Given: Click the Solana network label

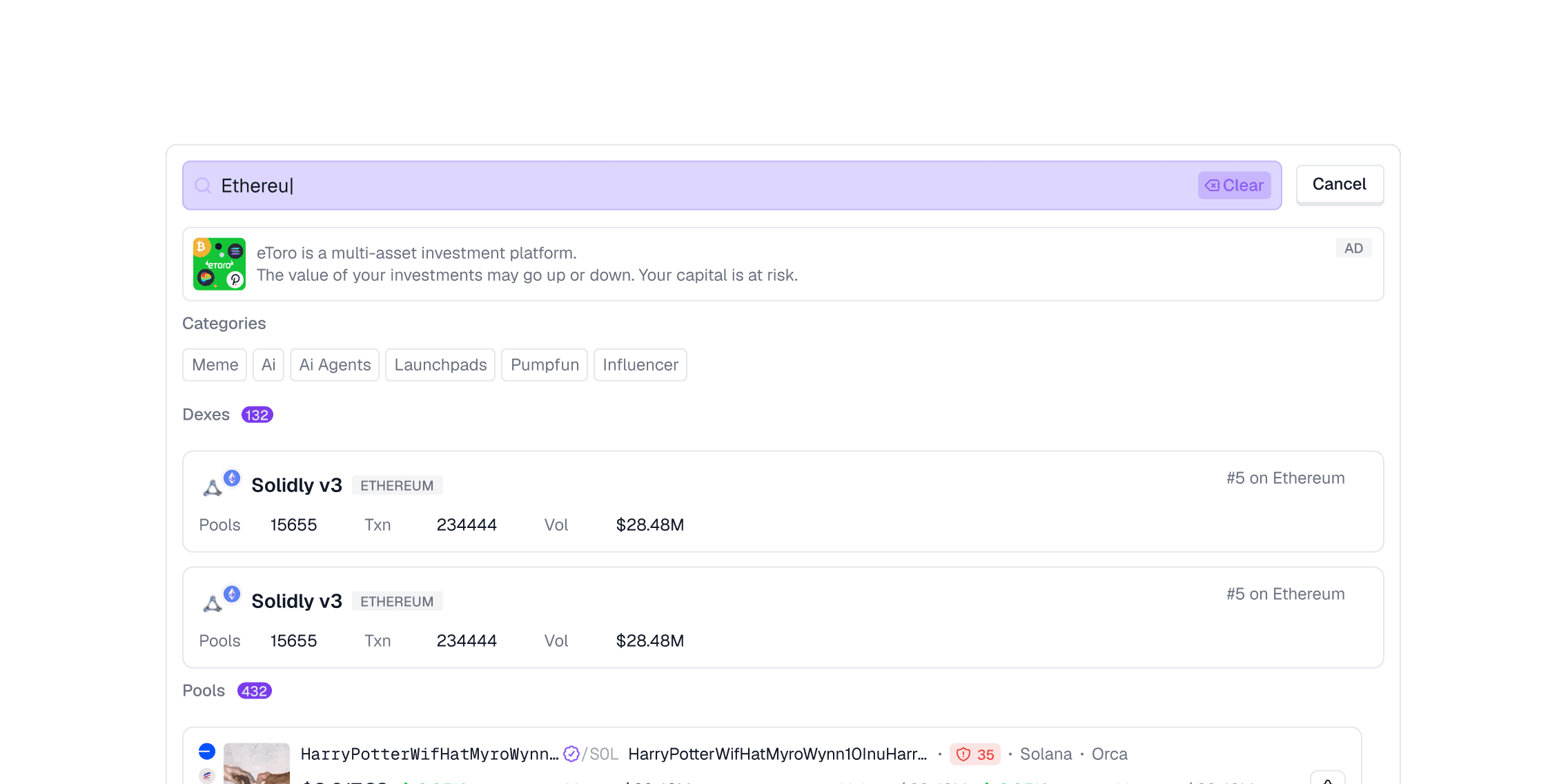Looking at the screenshot, I should (1046, 754).
